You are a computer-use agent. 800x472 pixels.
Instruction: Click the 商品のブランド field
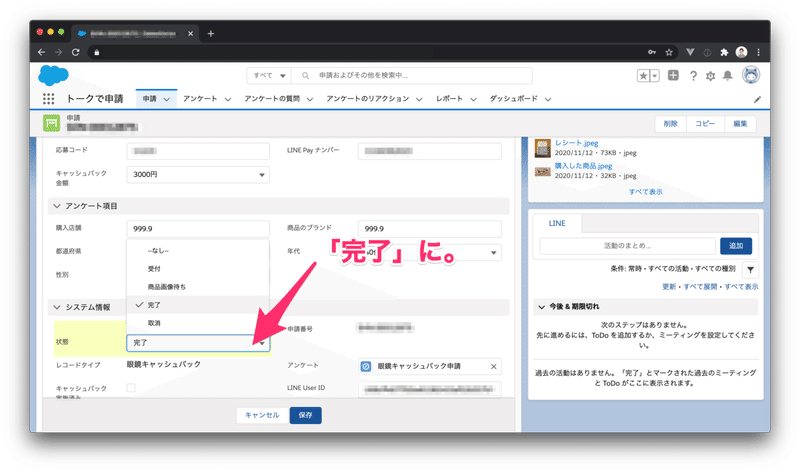(x=430, y=229)
